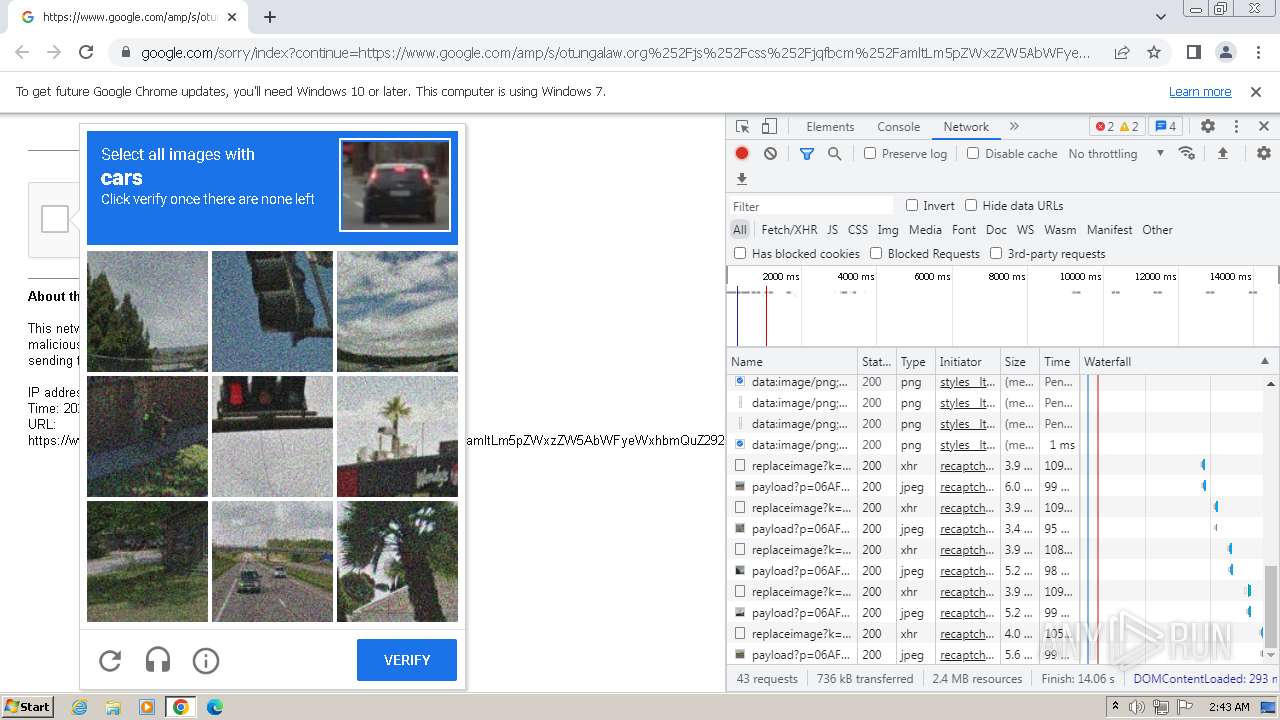Dismiss the Chrome update infobar

coord(1256,91)
